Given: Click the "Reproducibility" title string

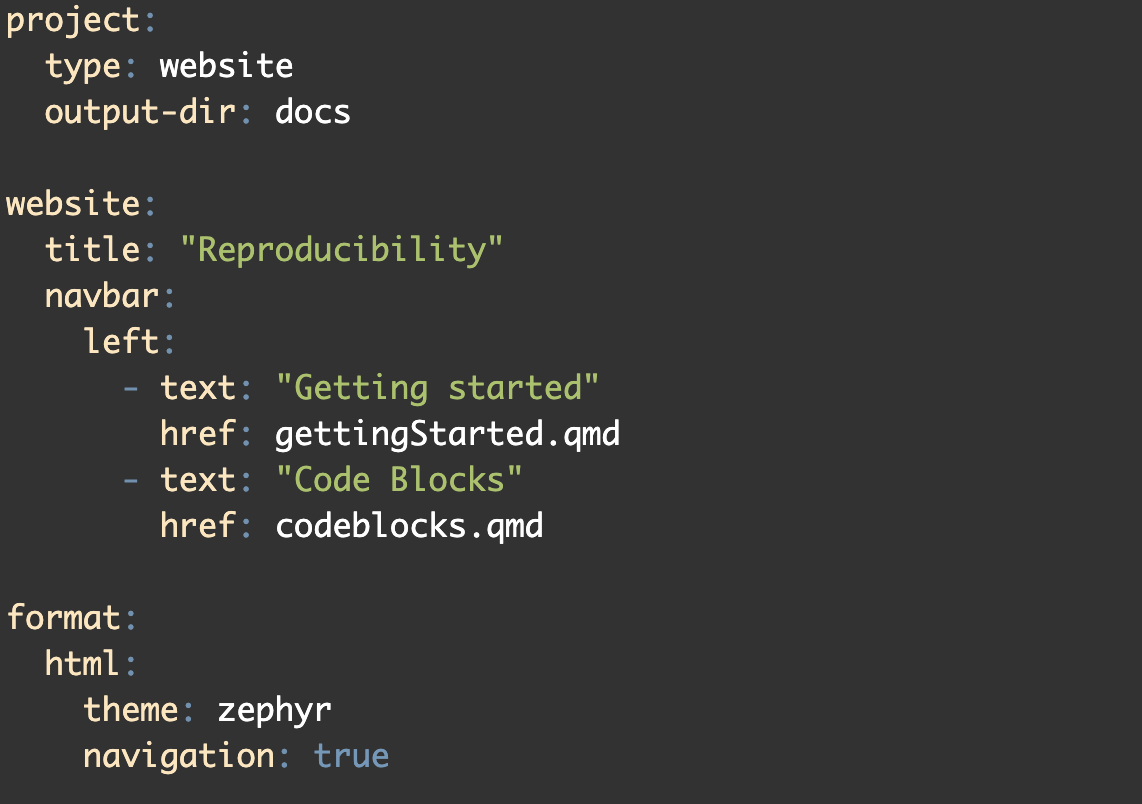Looking at the screenshot, I should coord(341,250).
